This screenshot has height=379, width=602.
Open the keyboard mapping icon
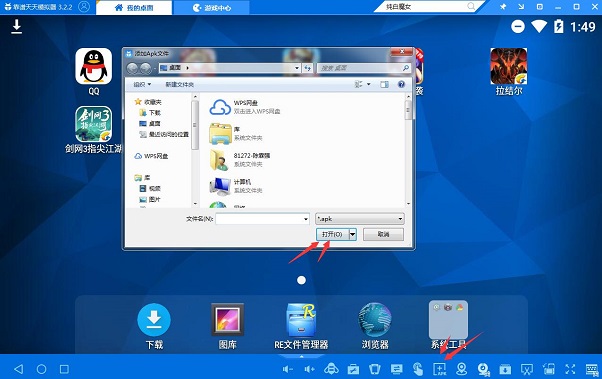point(592,369)
